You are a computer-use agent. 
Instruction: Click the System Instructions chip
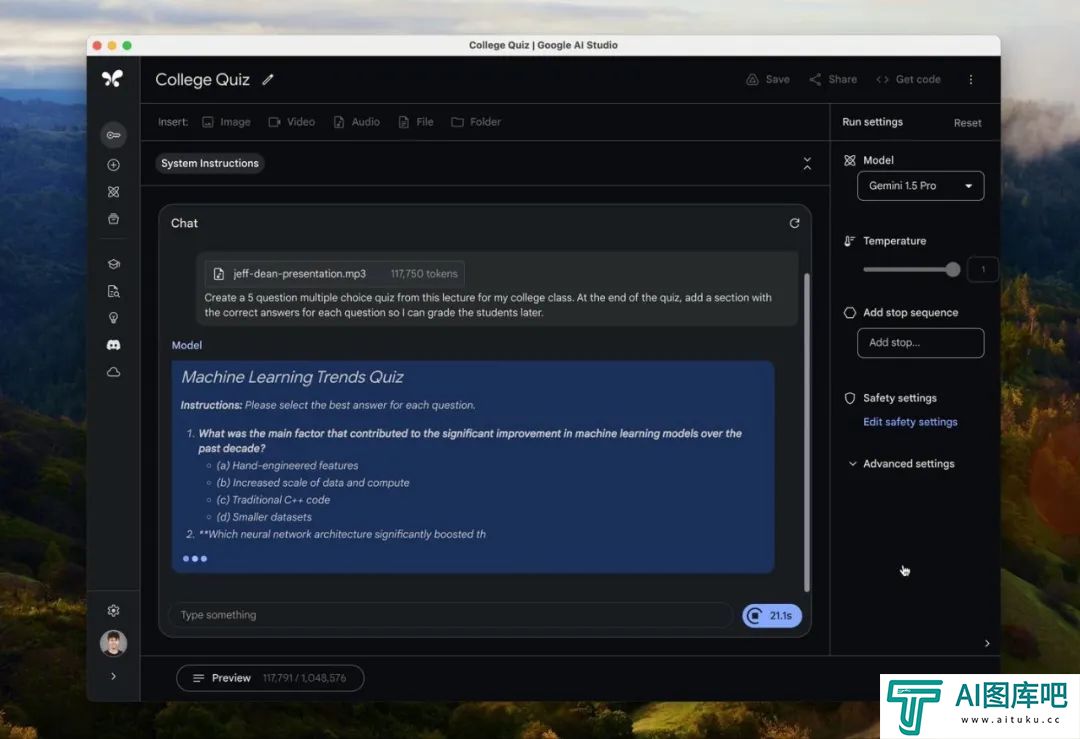(210, 163)
